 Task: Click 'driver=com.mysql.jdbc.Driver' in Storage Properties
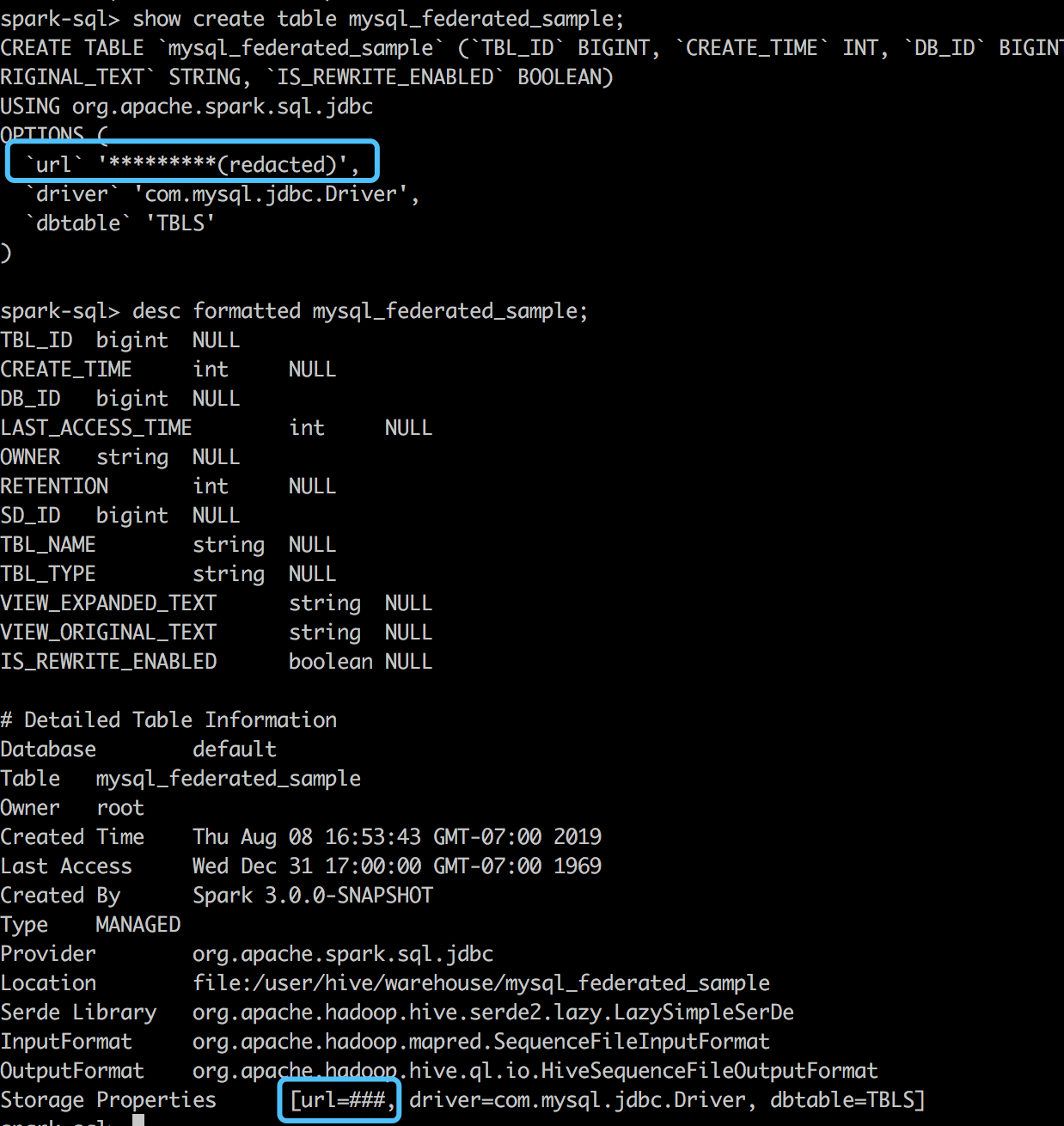(x=578, y=1100)
